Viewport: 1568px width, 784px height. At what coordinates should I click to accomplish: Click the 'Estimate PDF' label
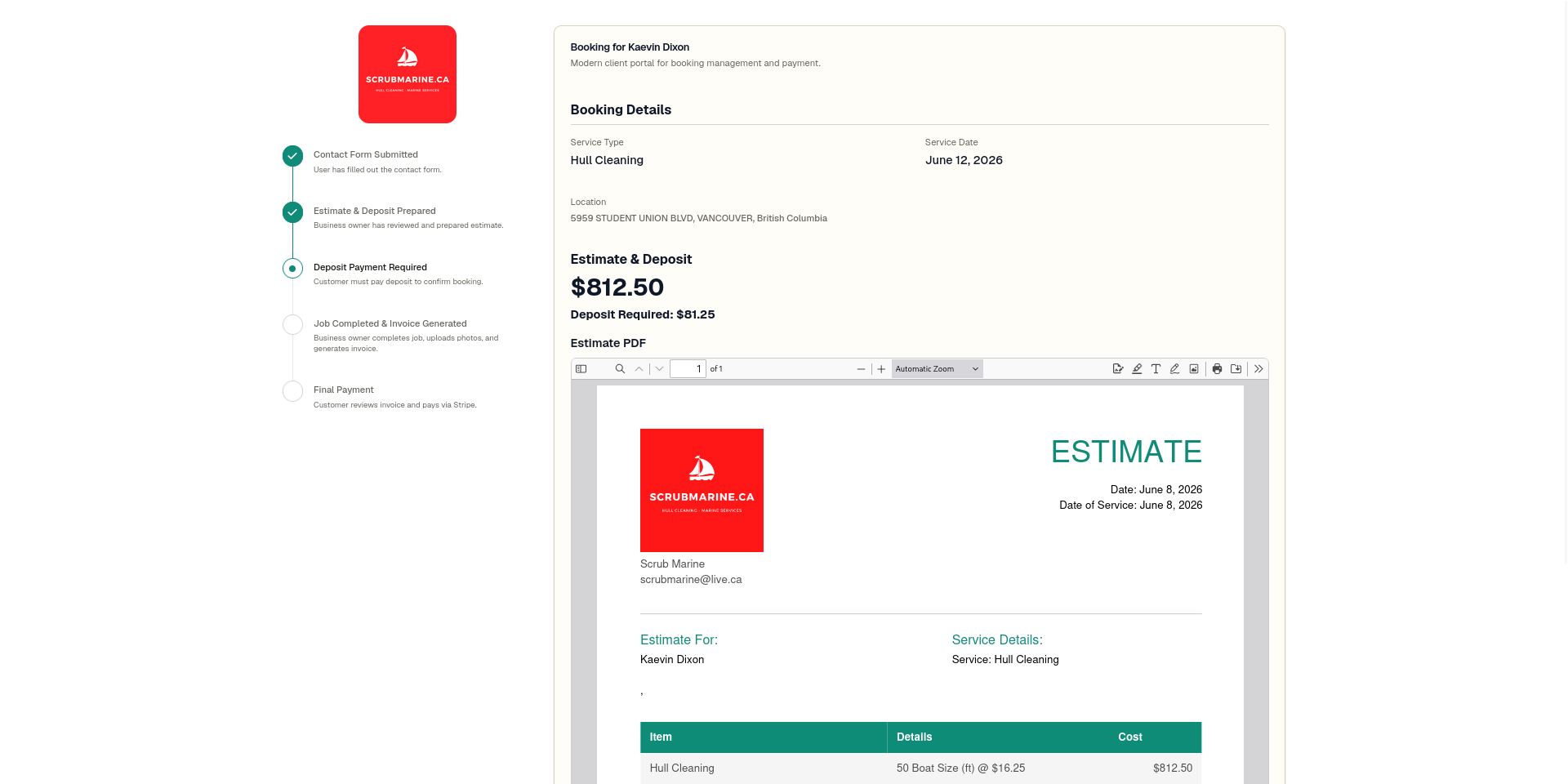(608, 343)
